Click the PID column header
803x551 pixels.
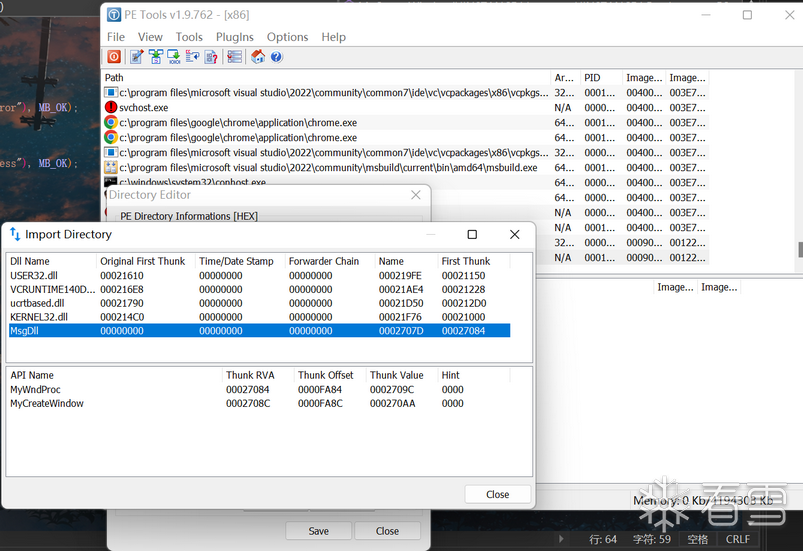[x=602, y=78]
